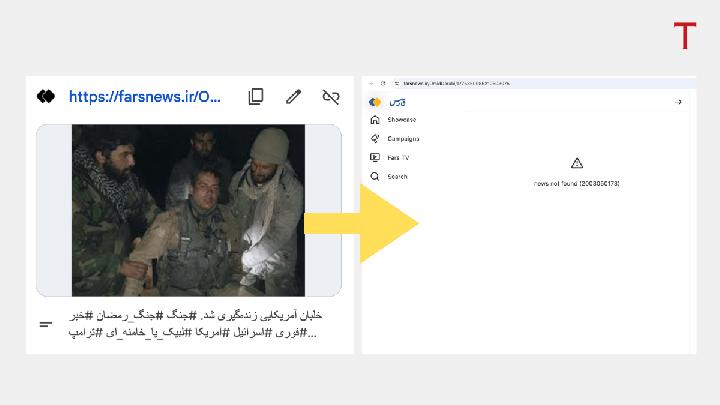This screenshot has height=405, width=720.
Task: Open the soldiers photo preview thumbnail
Action: click(x=188, y=210)
